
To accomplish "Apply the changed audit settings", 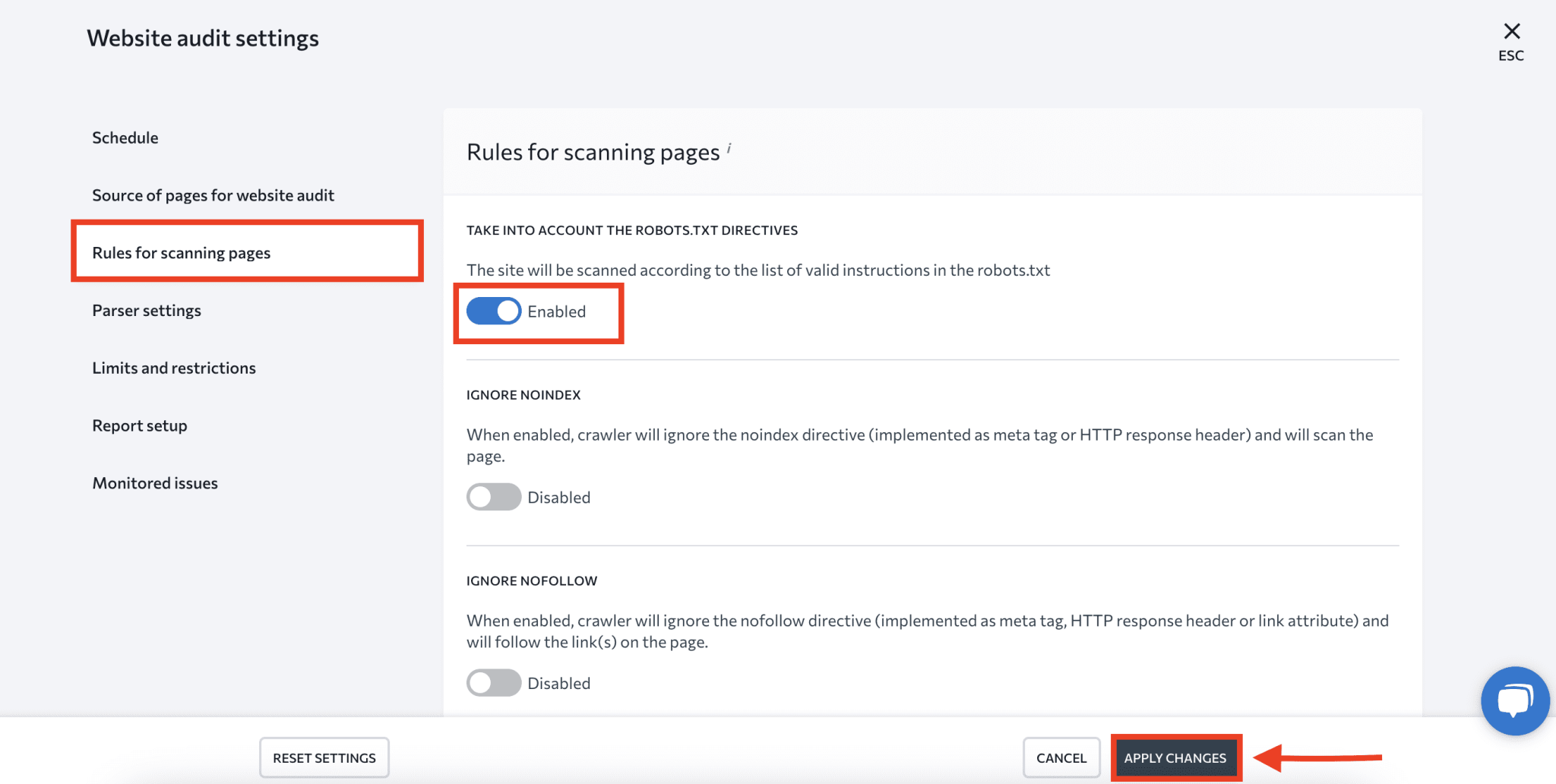I will pyautogui.click(x=1175, y=757).
